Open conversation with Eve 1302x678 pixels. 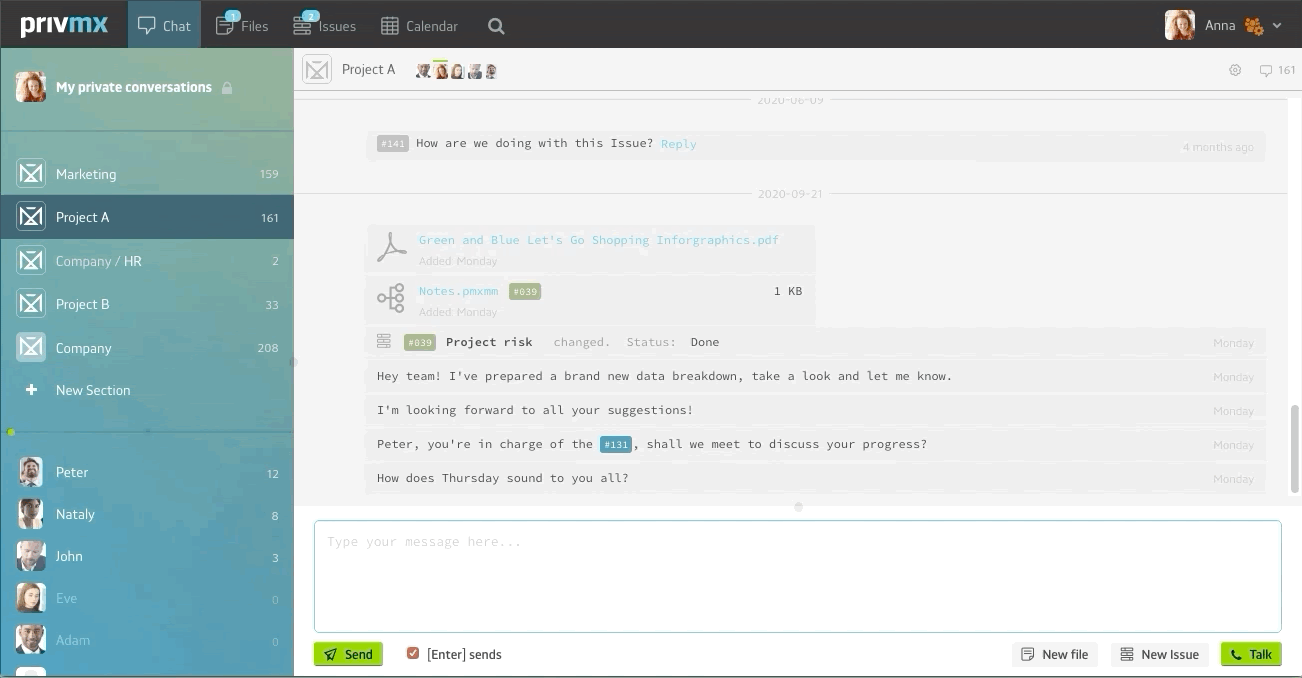click(147, 598)
